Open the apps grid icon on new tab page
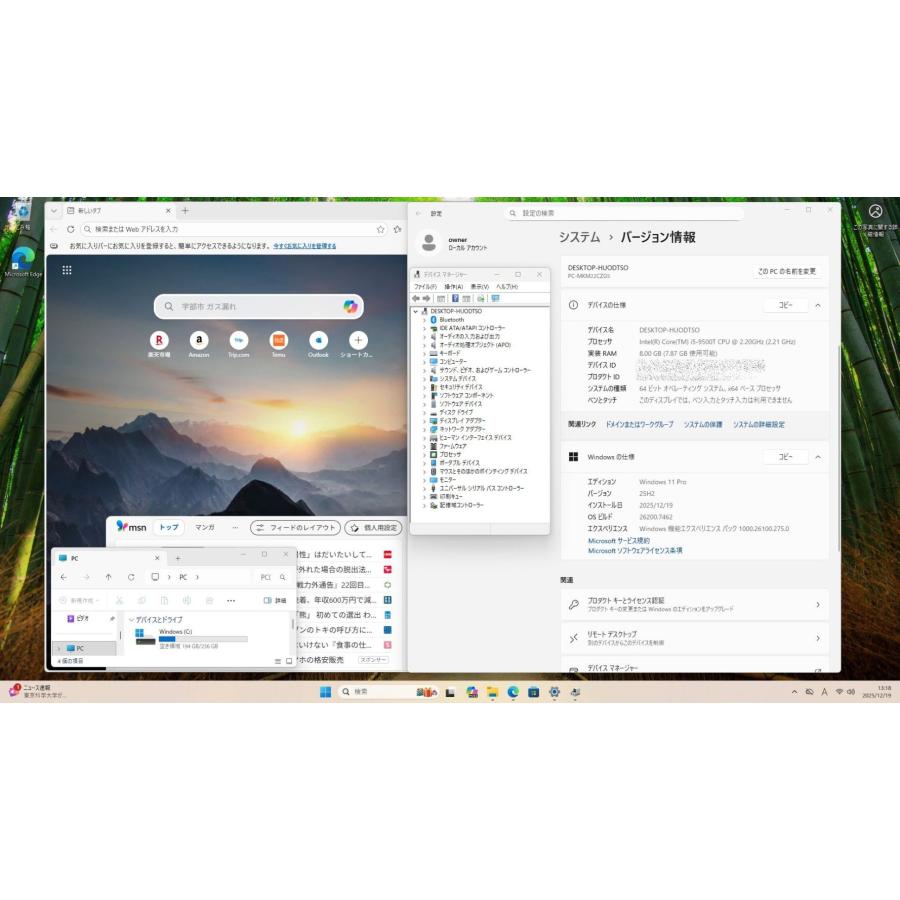 pos(67,270)
